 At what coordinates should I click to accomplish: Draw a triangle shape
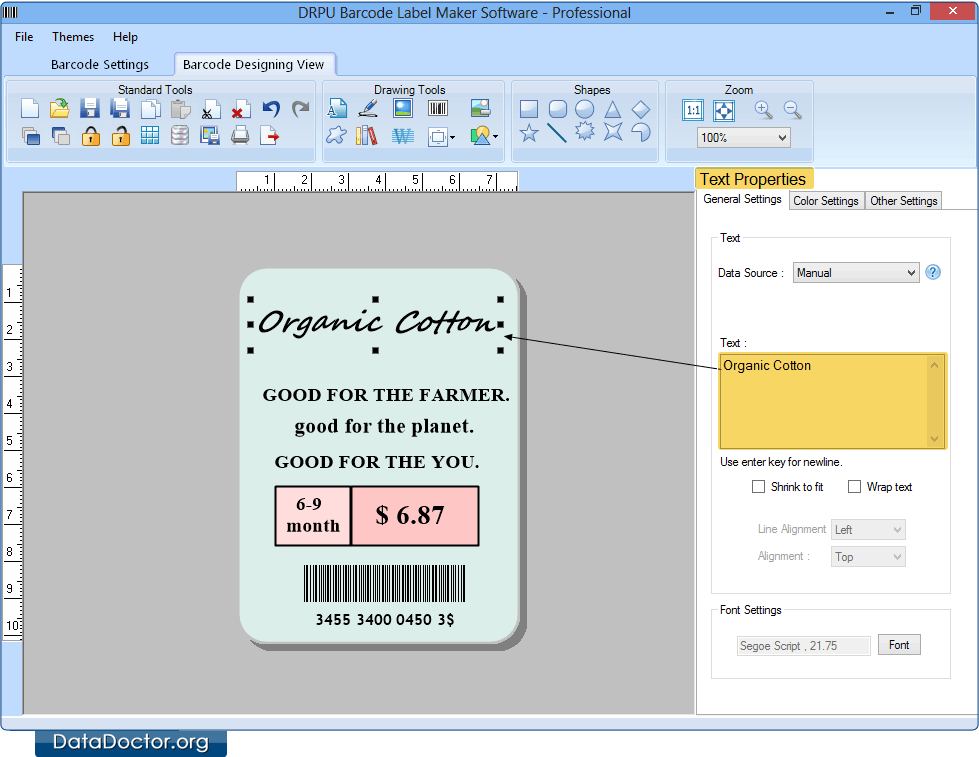pyautogui.click(x=612, y=109)
